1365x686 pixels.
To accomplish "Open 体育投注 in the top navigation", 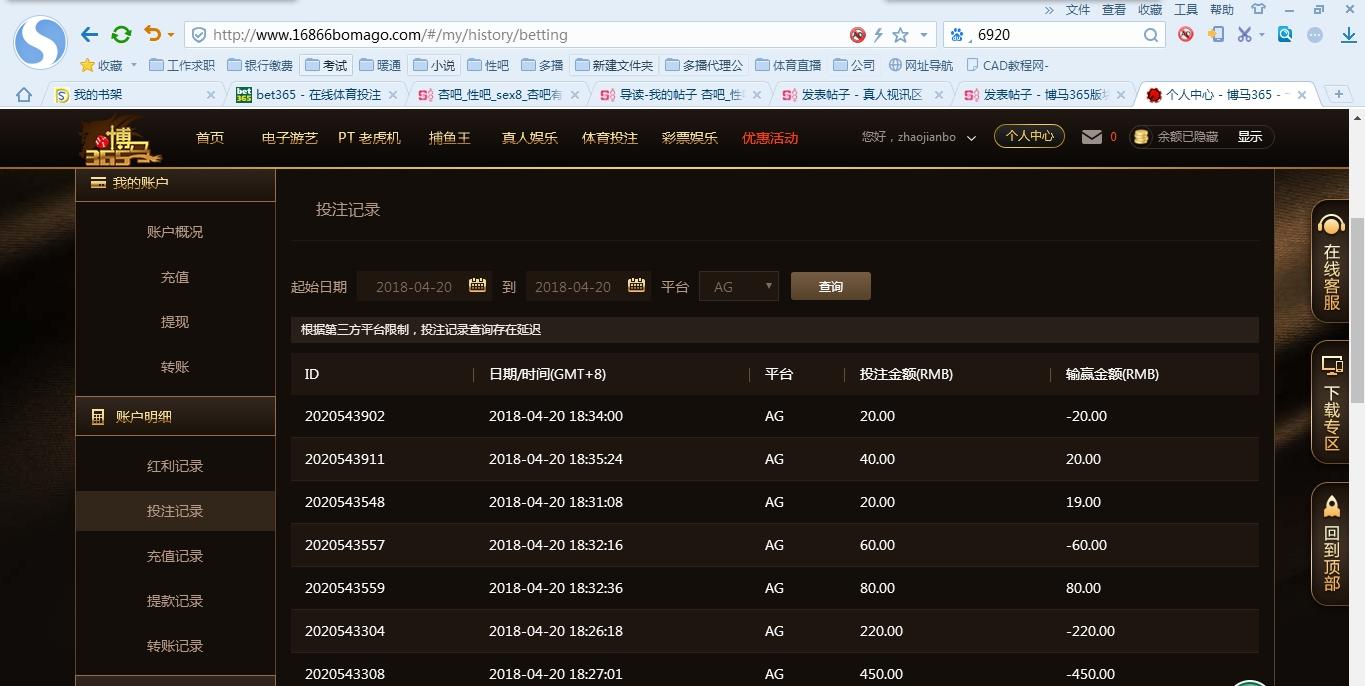I will (610, 138).
